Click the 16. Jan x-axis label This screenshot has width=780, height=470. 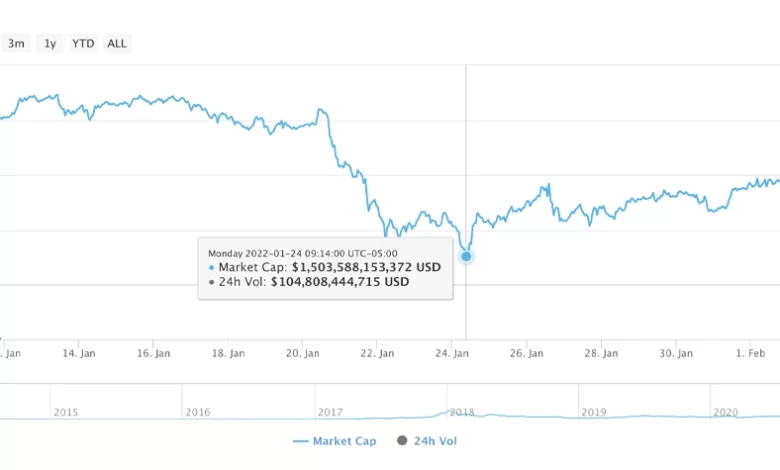click(x=154, y=353)
